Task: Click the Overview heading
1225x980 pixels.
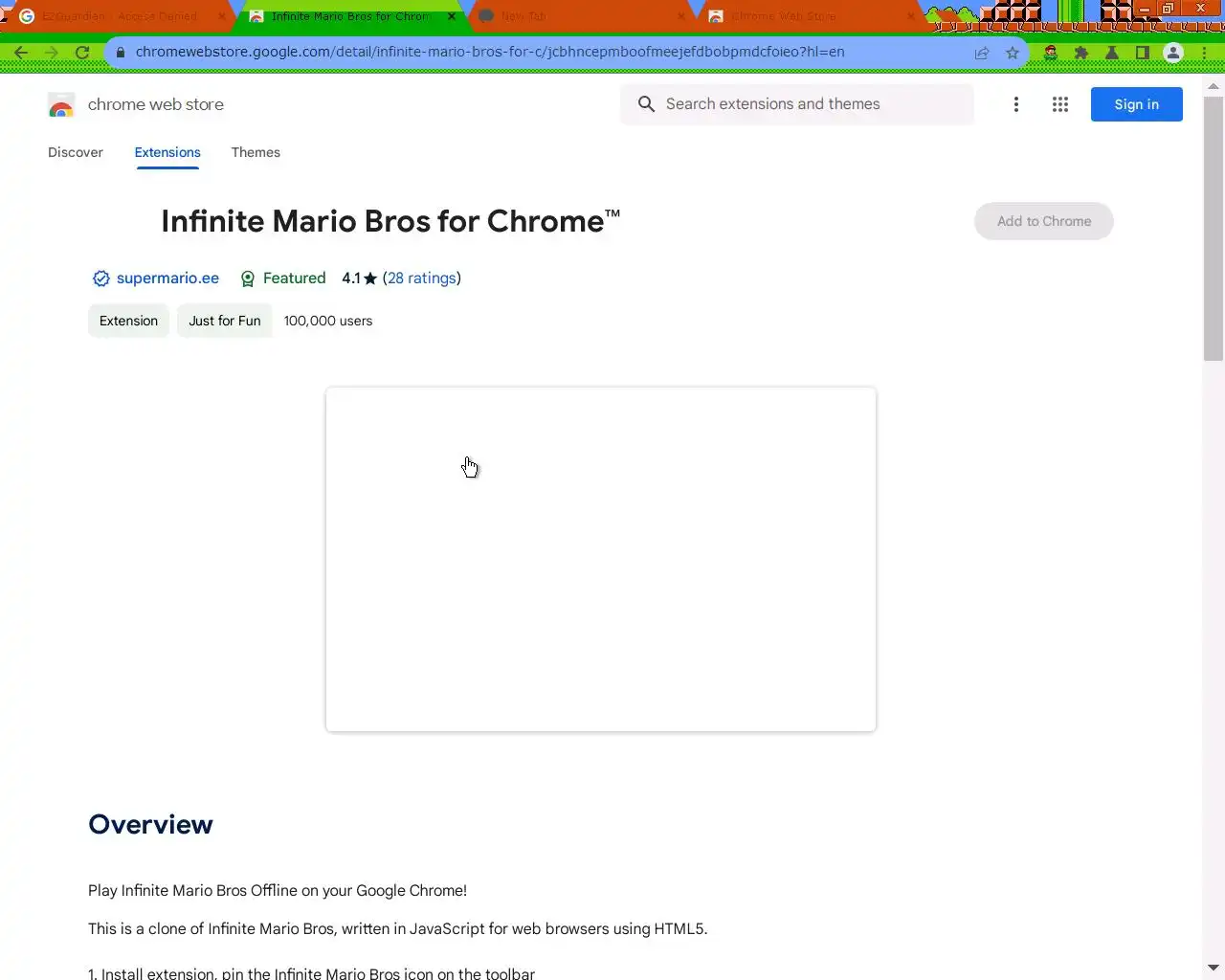Action: [150, 825]
